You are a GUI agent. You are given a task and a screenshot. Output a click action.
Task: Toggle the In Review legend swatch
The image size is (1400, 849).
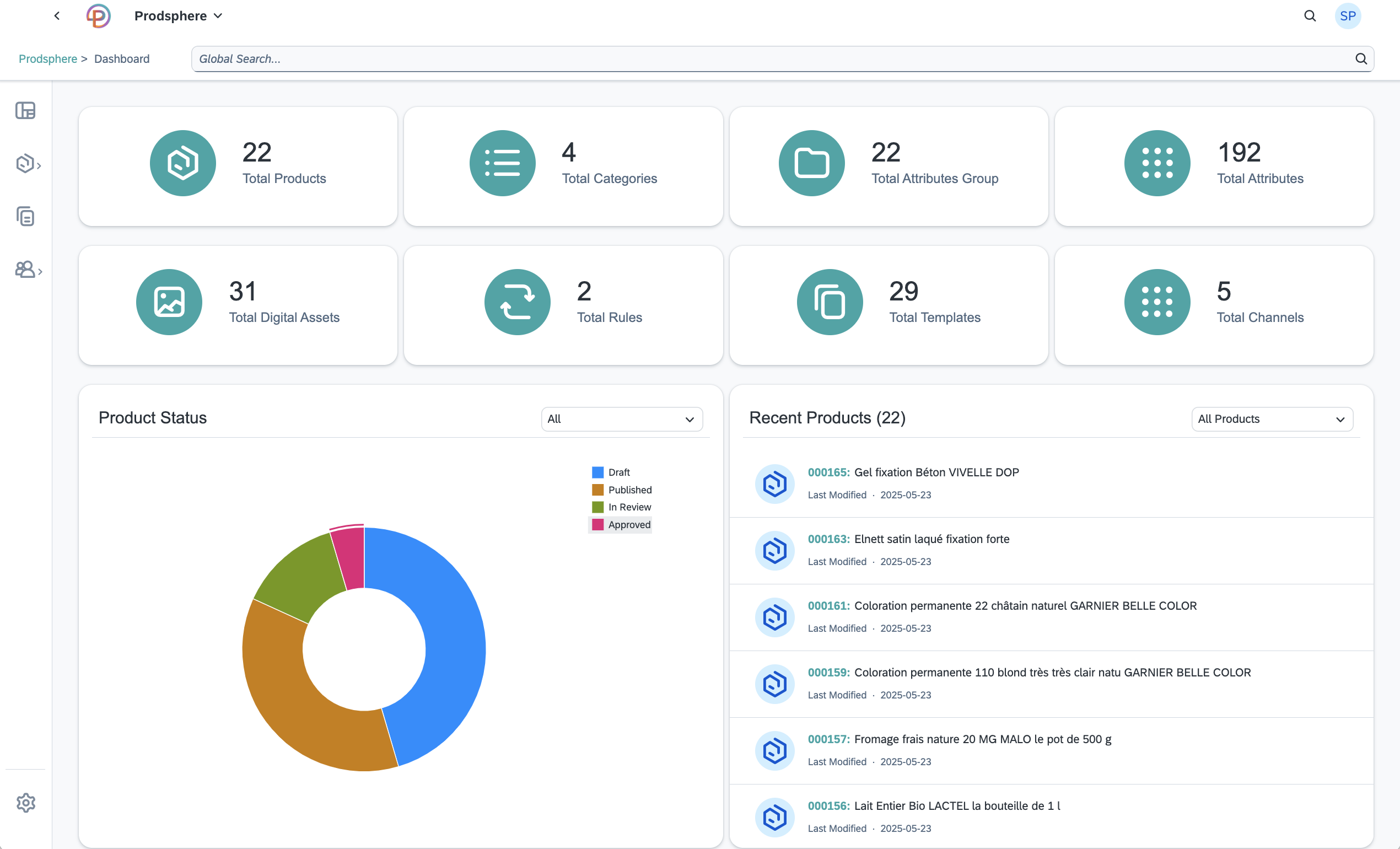[597, 507]
